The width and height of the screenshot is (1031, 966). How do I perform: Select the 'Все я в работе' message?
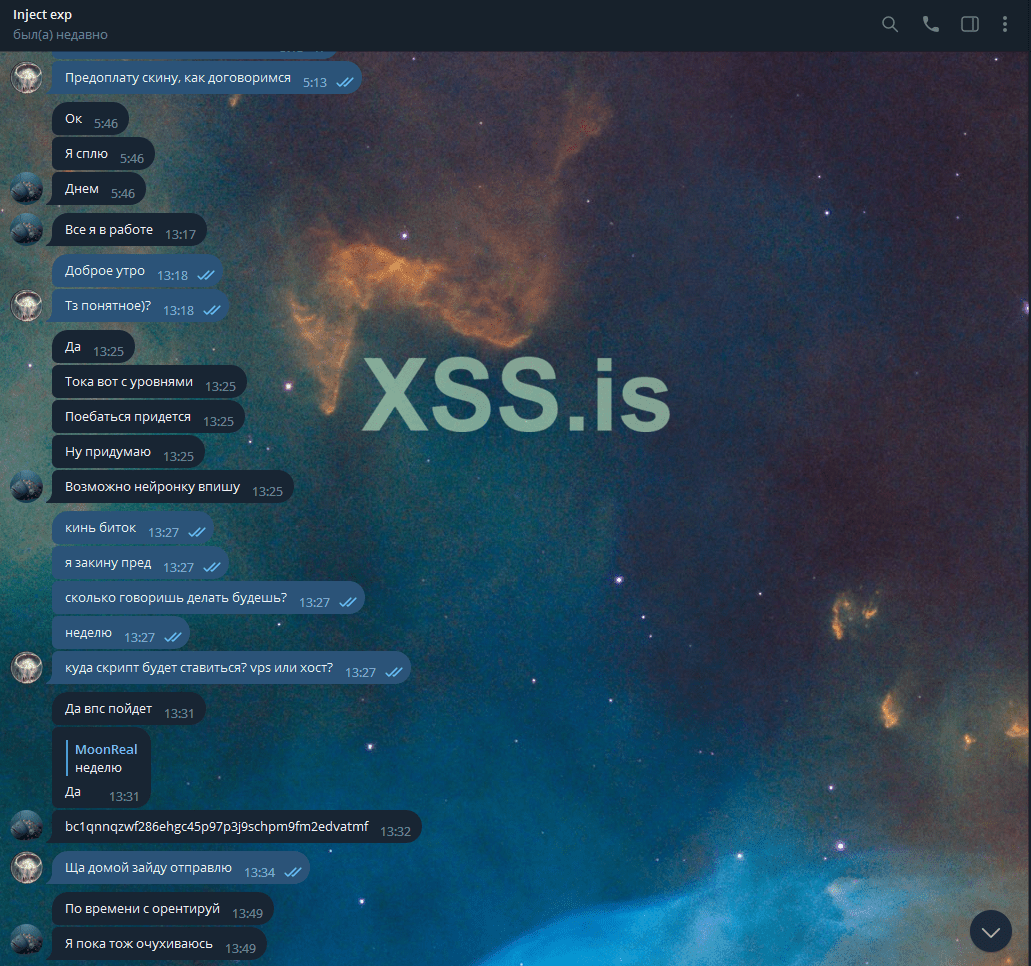127,229
